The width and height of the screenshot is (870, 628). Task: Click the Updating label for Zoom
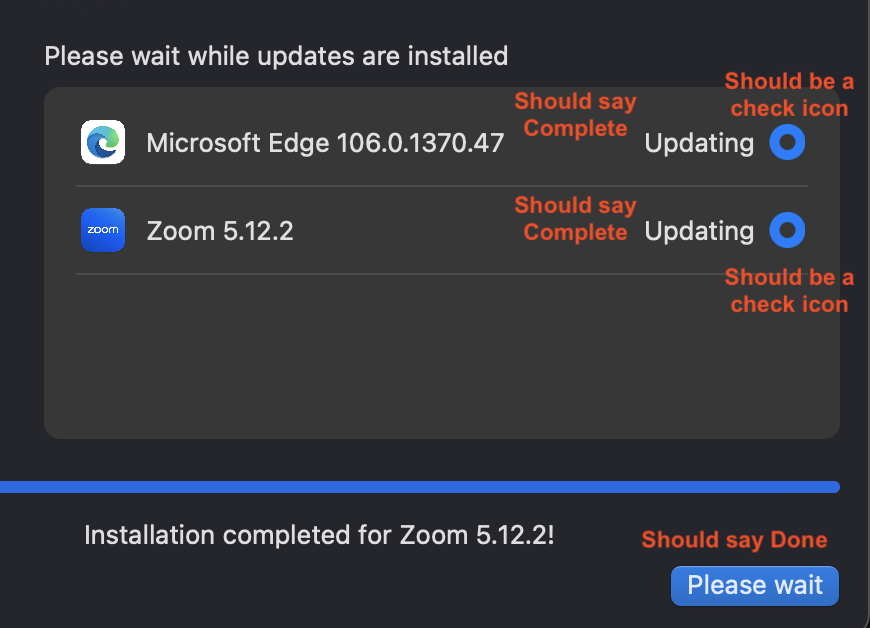coord(699,230)
